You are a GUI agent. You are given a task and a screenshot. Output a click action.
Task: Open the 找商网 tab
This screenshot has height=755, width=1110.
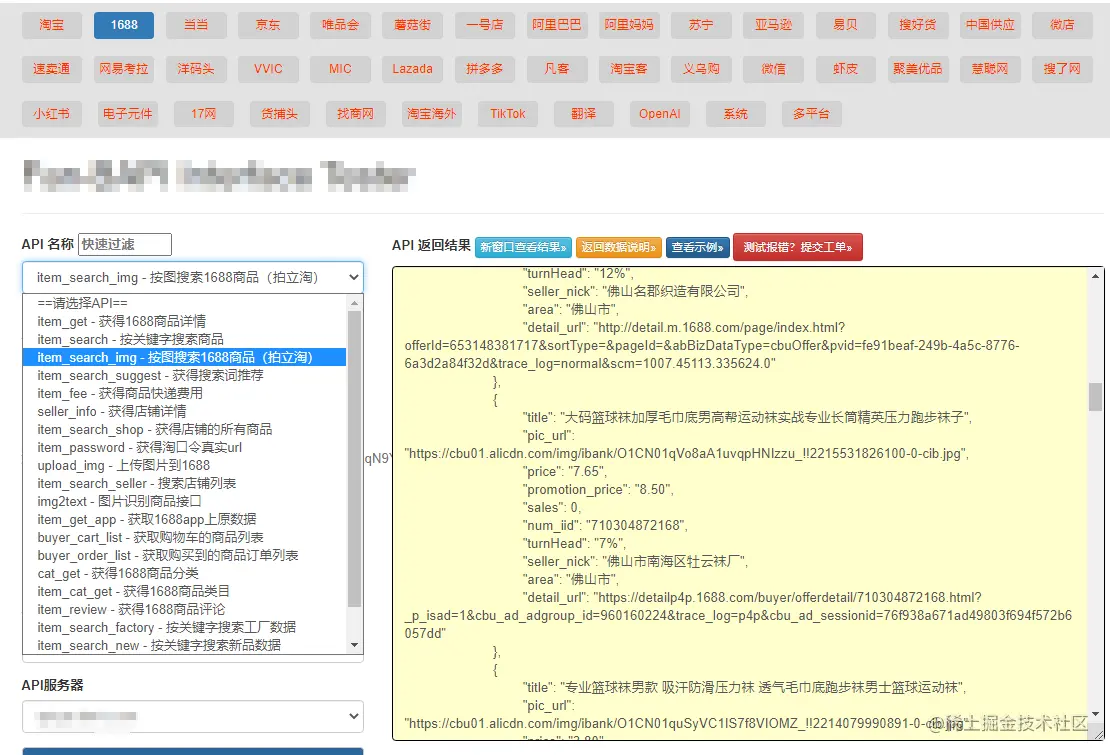click(355, 114)
